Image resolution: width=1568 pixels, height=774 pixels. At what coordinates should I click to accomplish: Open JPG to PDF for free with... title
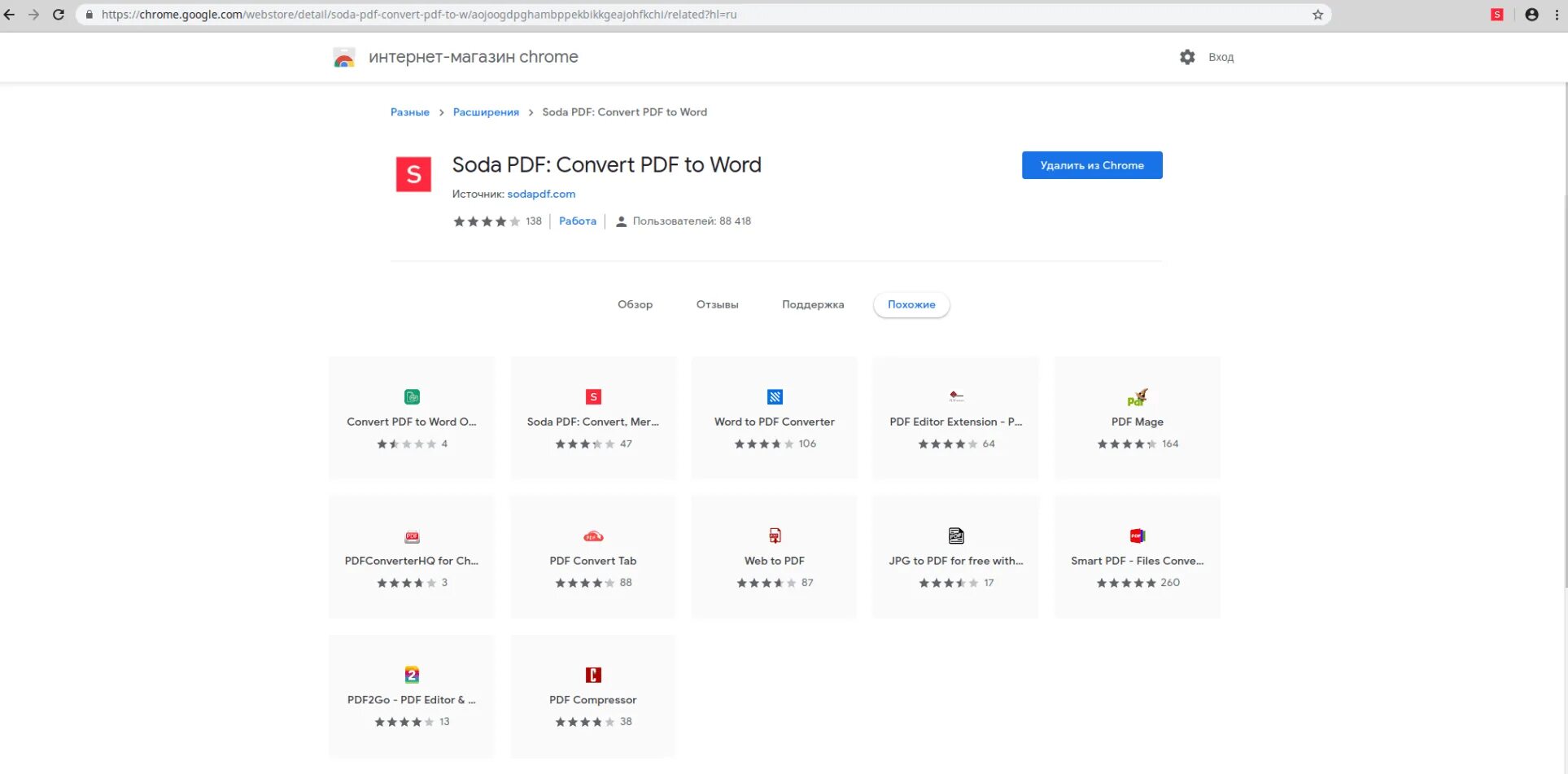[x=956, y=561]
